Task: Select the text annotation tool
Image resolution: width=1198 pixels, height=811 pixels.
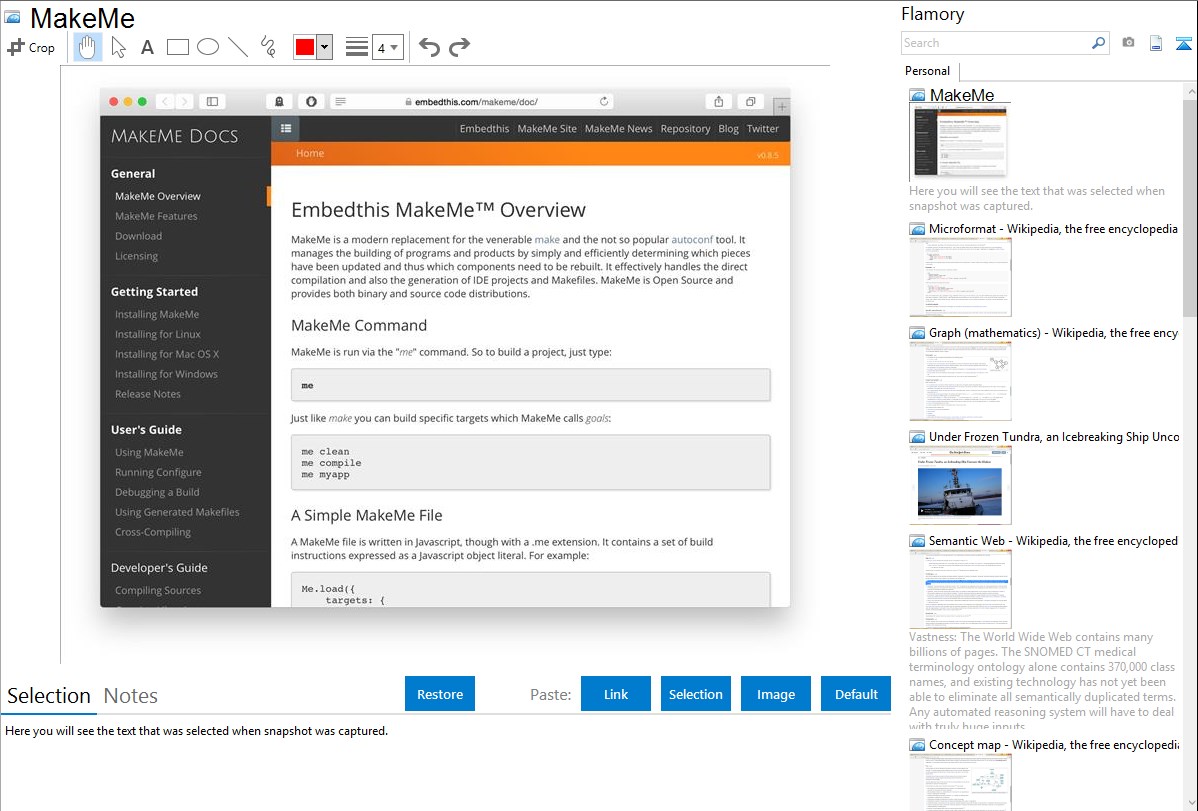Action: 147,47
